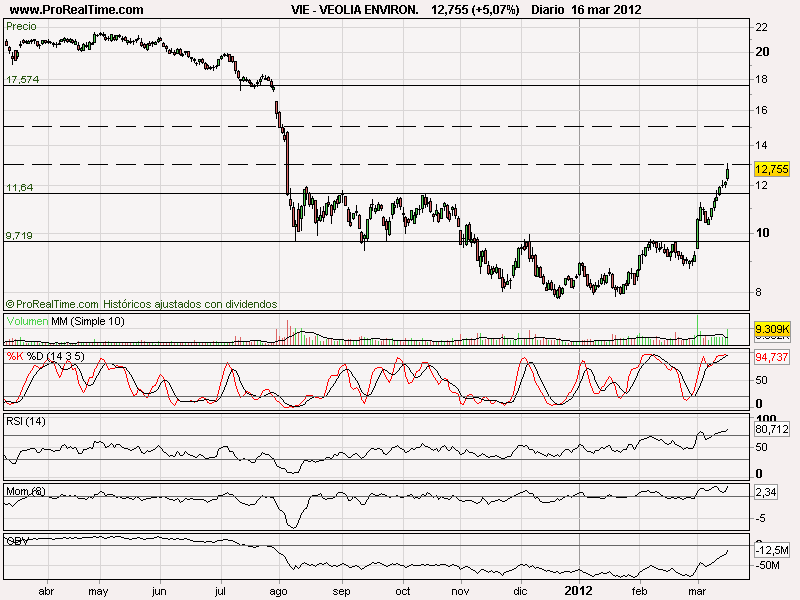Click the RSI (14) panel label

coord(26,421)
